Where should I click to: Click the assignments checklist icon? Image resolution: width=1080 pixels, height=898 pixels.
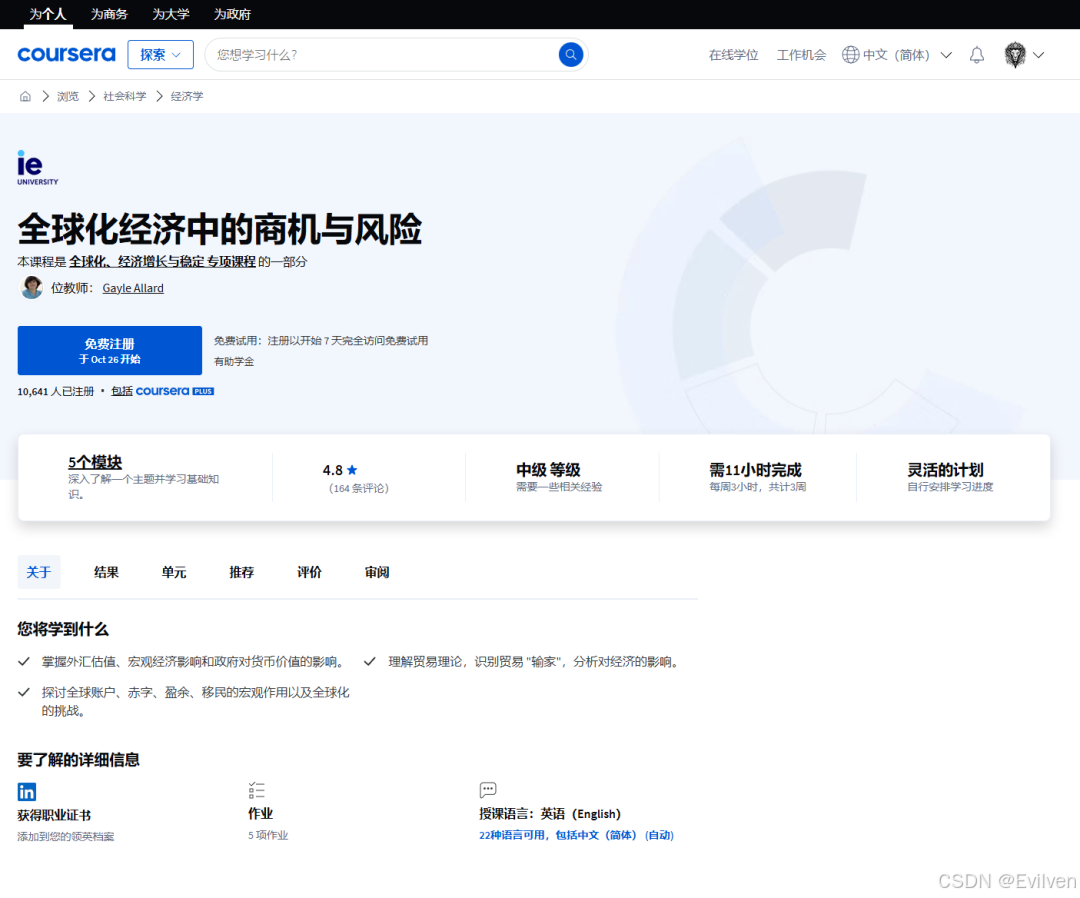(256, 790)
